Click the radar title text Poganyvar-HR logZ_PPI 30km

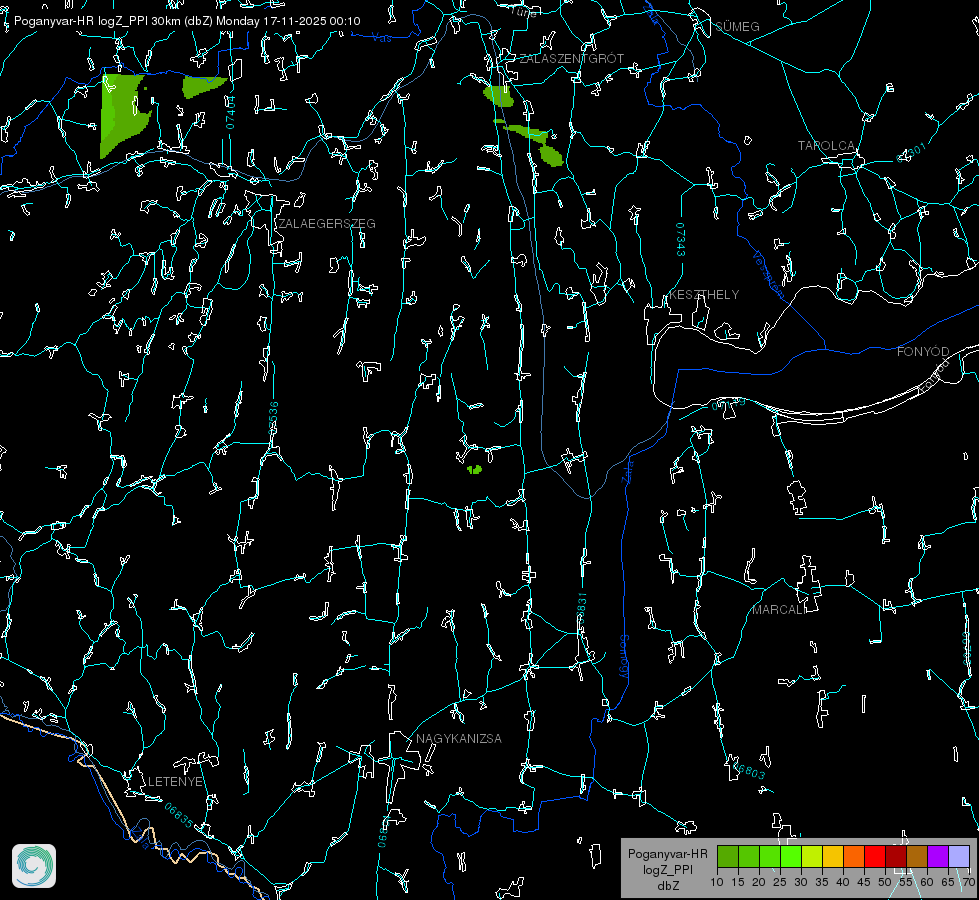tap(97, 21)
